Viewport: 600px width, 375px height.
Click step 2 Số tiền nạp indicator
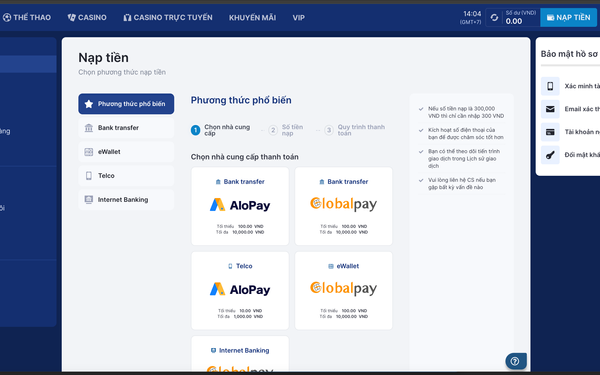(x=286, y=130)
